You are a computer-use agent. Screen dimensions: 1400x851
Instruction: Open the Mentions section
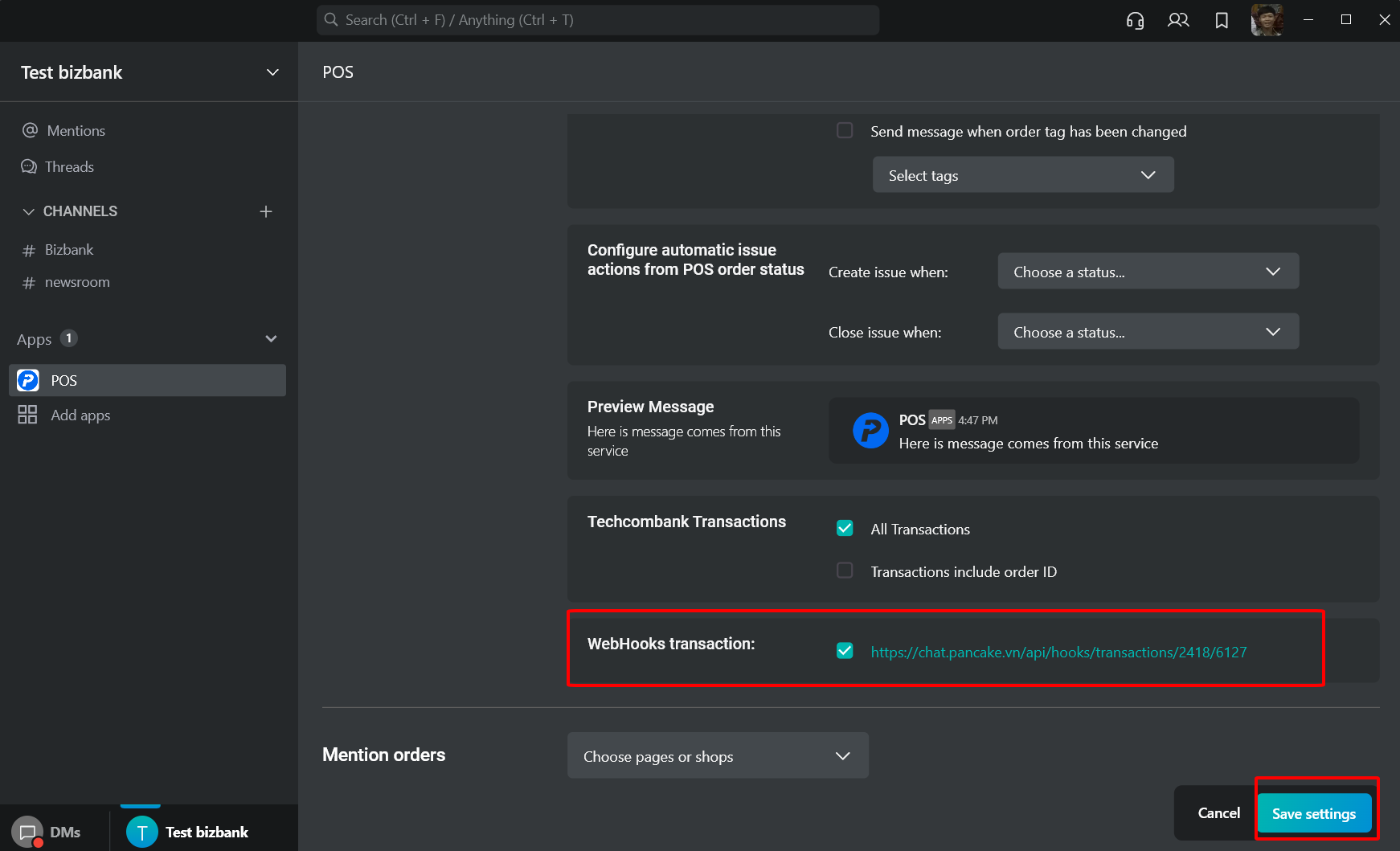coord(76,130)
